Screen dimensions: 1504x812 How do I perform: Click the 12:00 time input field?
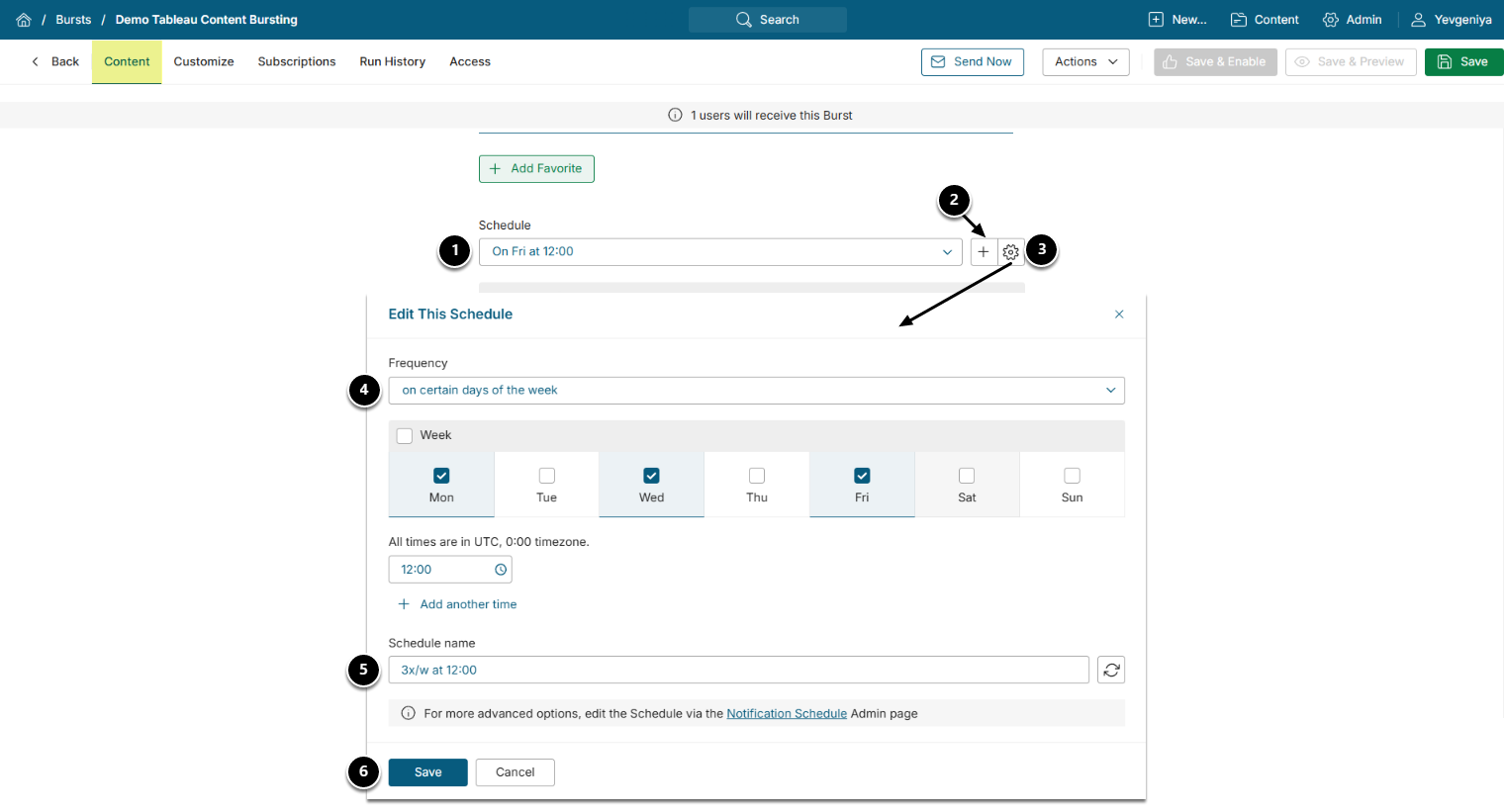click(x=450, y=570)
